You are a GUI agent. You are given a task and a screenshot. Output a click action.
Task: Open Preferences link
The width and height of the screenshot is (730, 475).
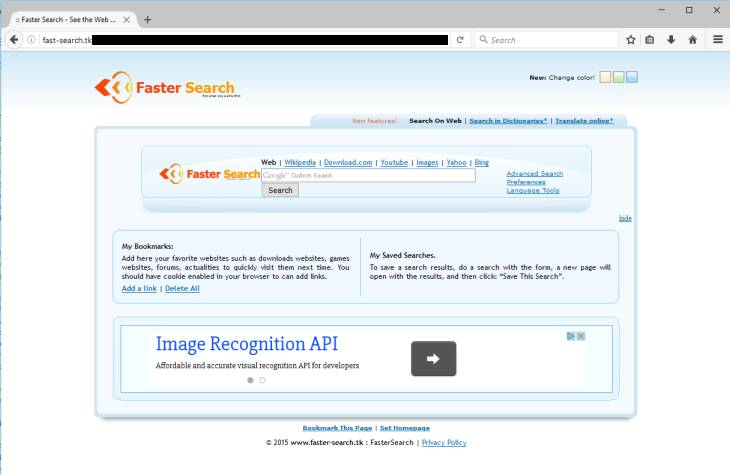point(526,182)
